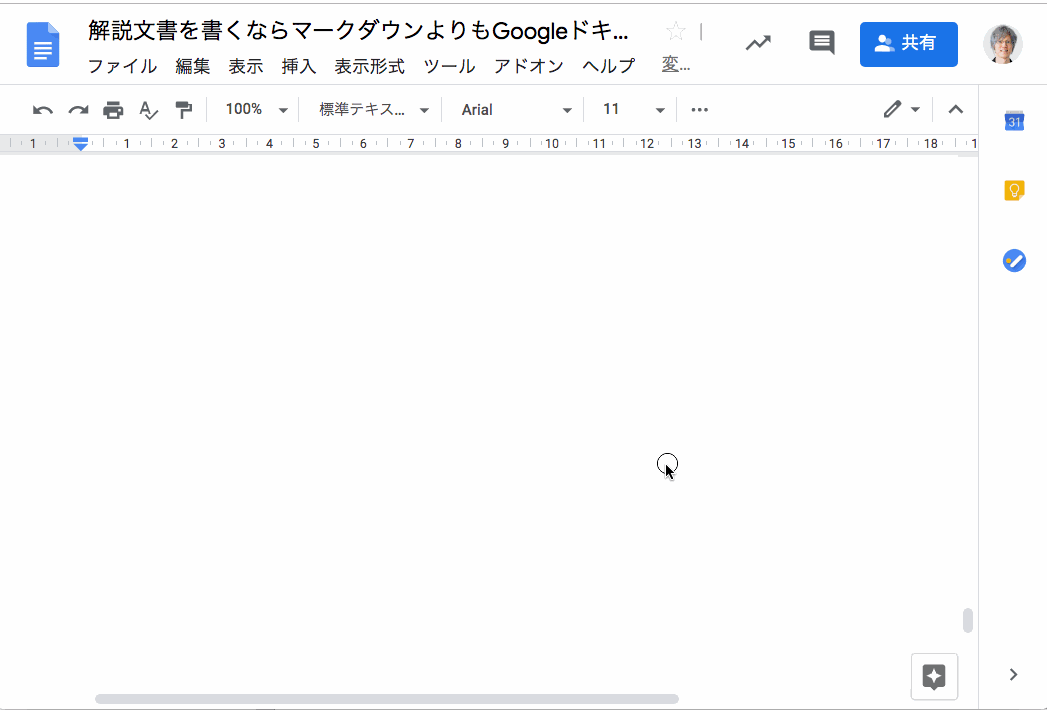Hide the menus with the up chevron
Viewport: 1047px width, 710px height.
[x=956, y=110]
